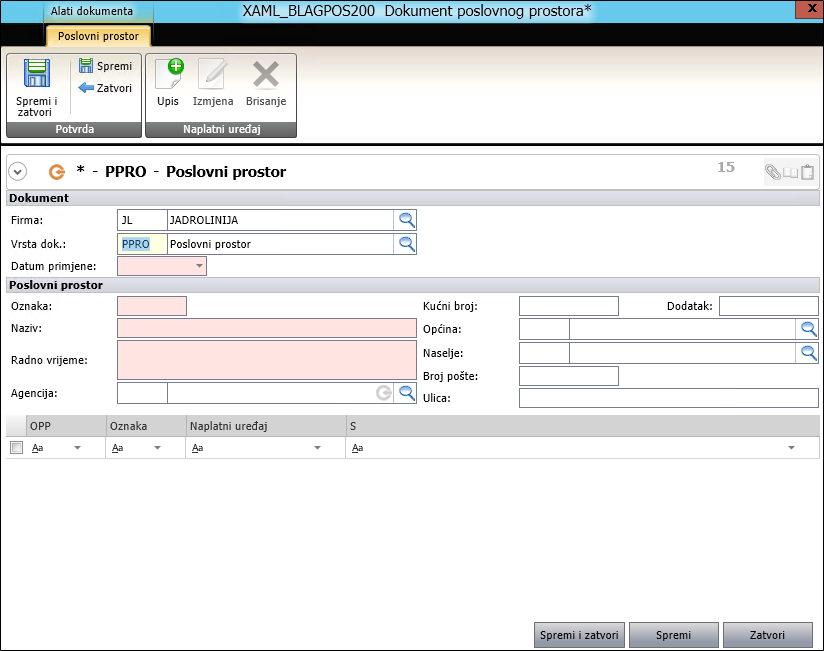
Task: Select the Poslovni prostor ribbon tab
Action: coord(98,36)
